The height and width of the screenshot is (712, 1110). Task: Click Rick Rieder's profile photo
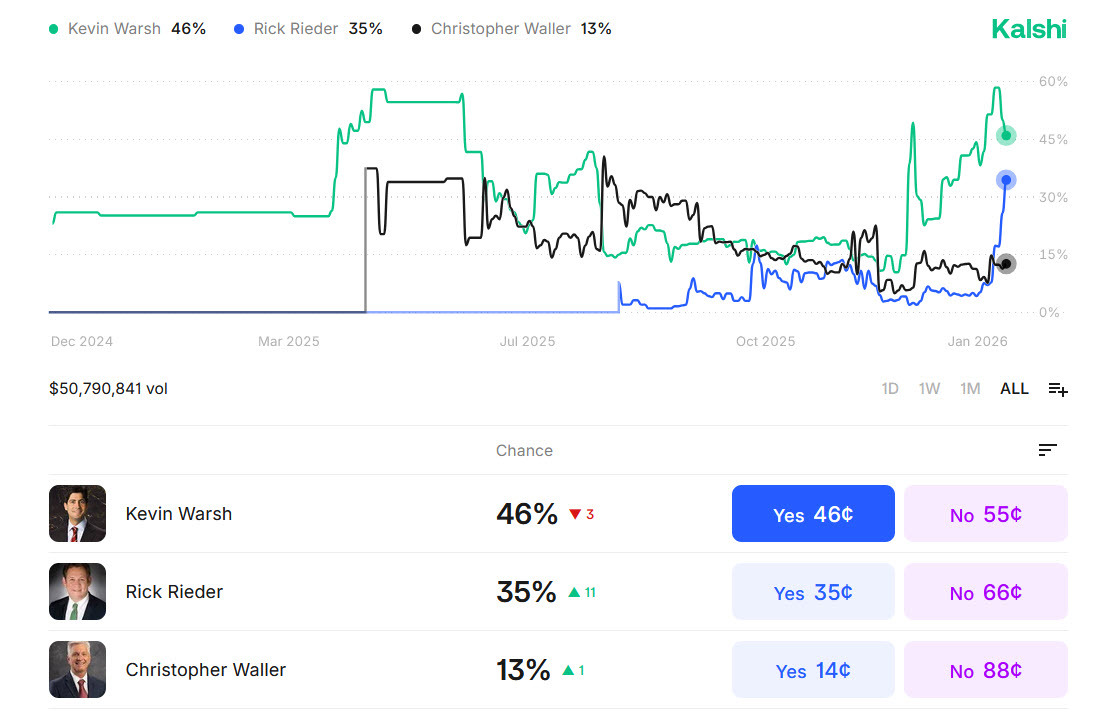pos(77,592)
